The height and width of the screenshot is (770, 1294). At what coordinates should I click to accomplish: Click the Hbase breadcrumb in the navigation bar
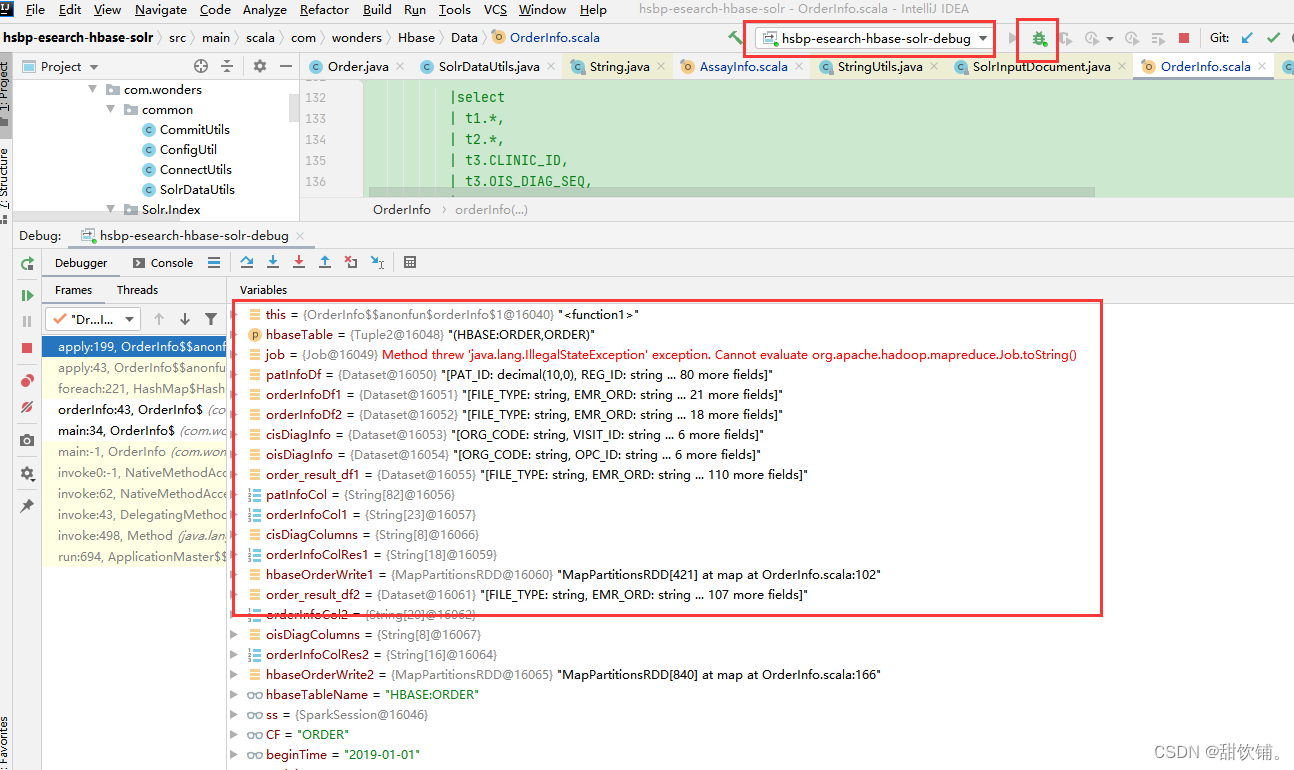[x=416, y=38]
